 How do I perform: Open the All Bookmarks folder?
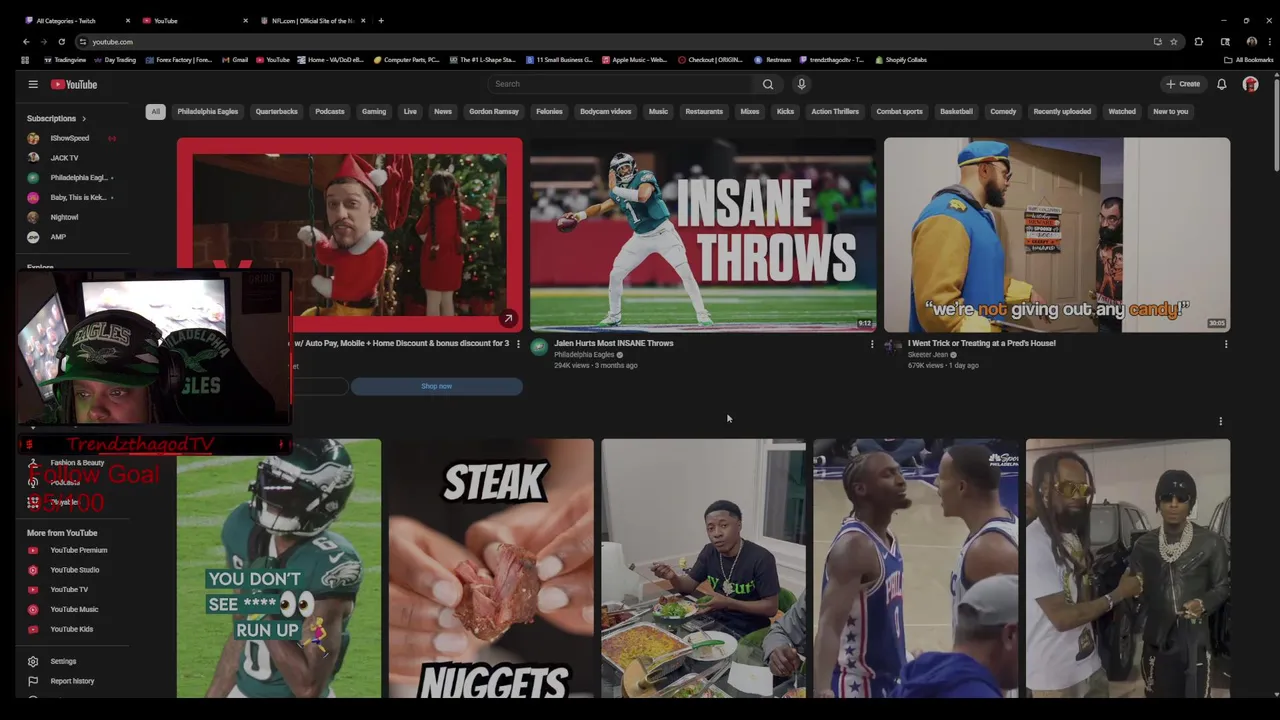tap(1249, 60)
